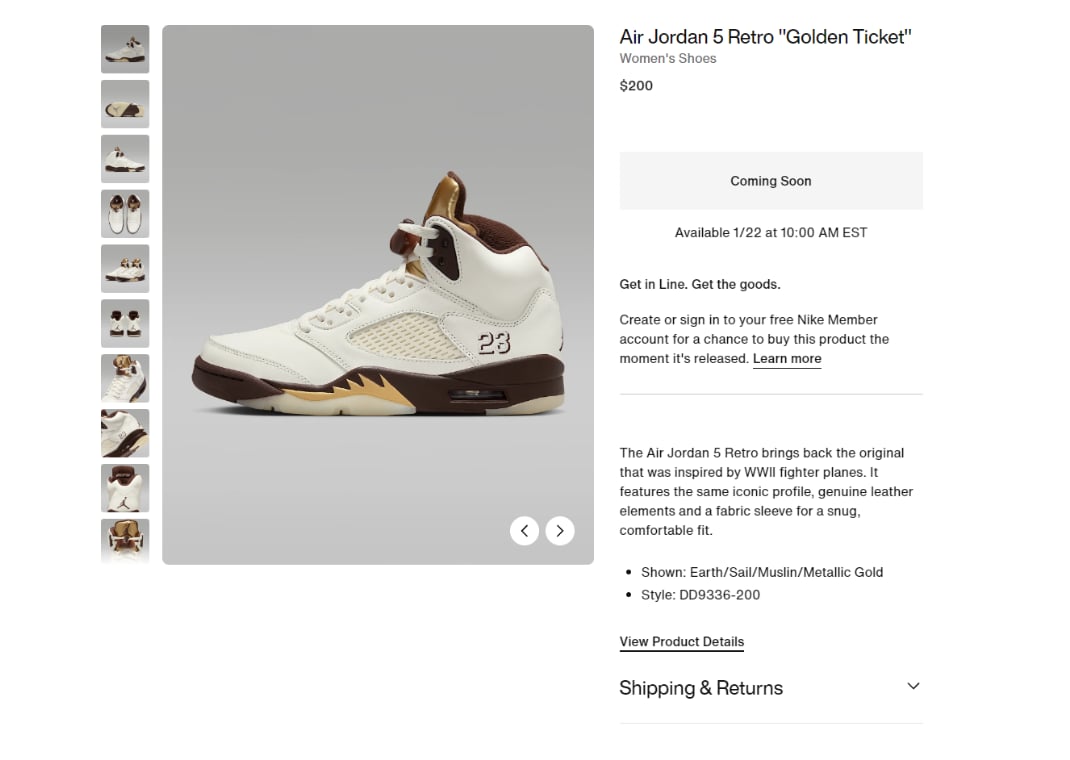Click the Coming Soon button
This screenshot has width=1070, height=760.
pyautogui.click(x=771, y=181)
